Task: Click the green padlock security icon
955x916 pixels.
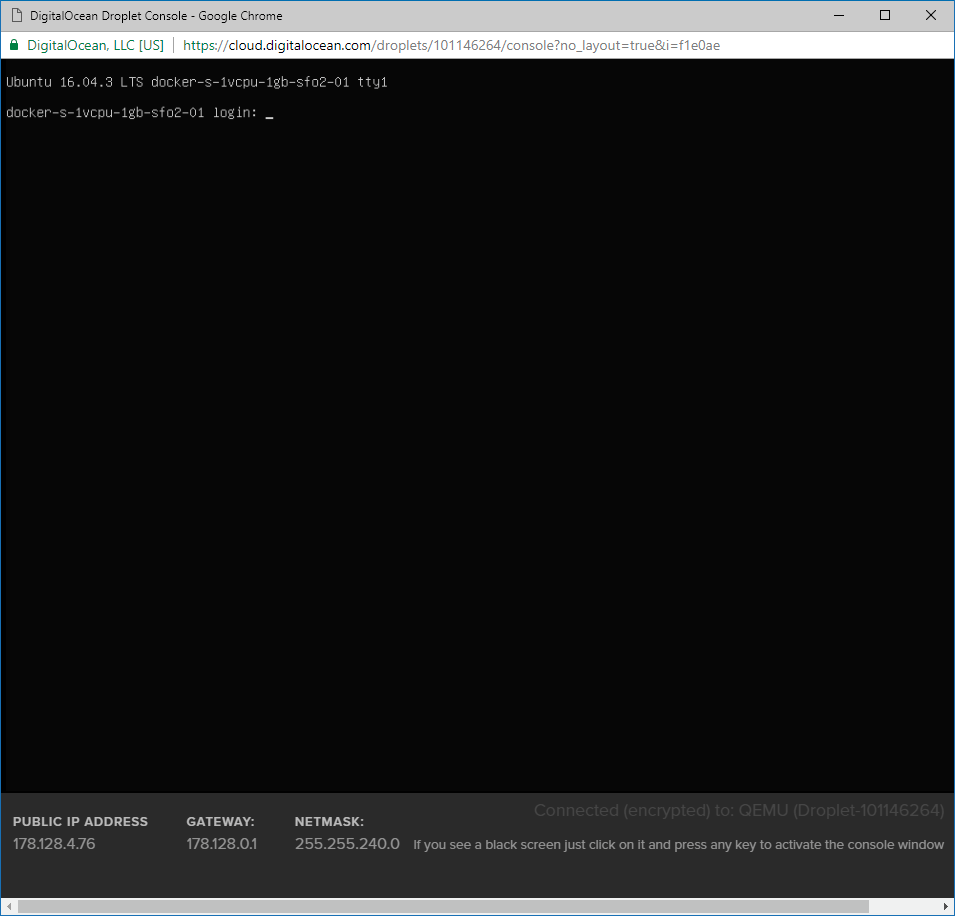Action: coord(13,45)
